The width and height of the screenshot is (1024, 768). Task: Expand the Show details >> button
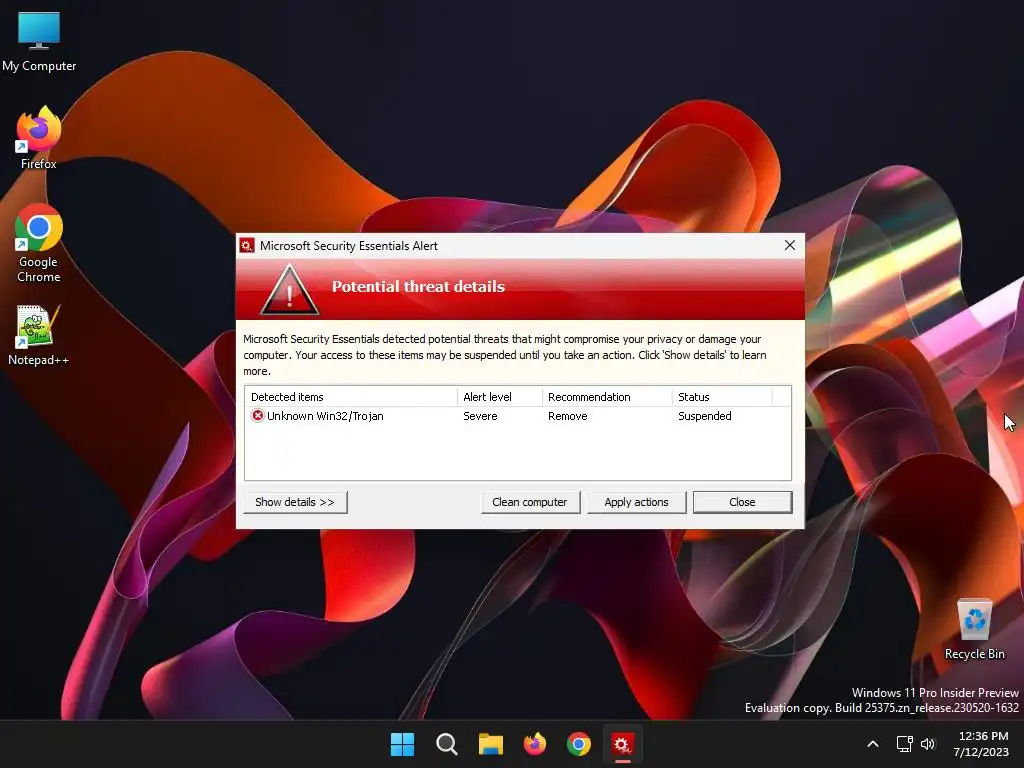(295, 502)
